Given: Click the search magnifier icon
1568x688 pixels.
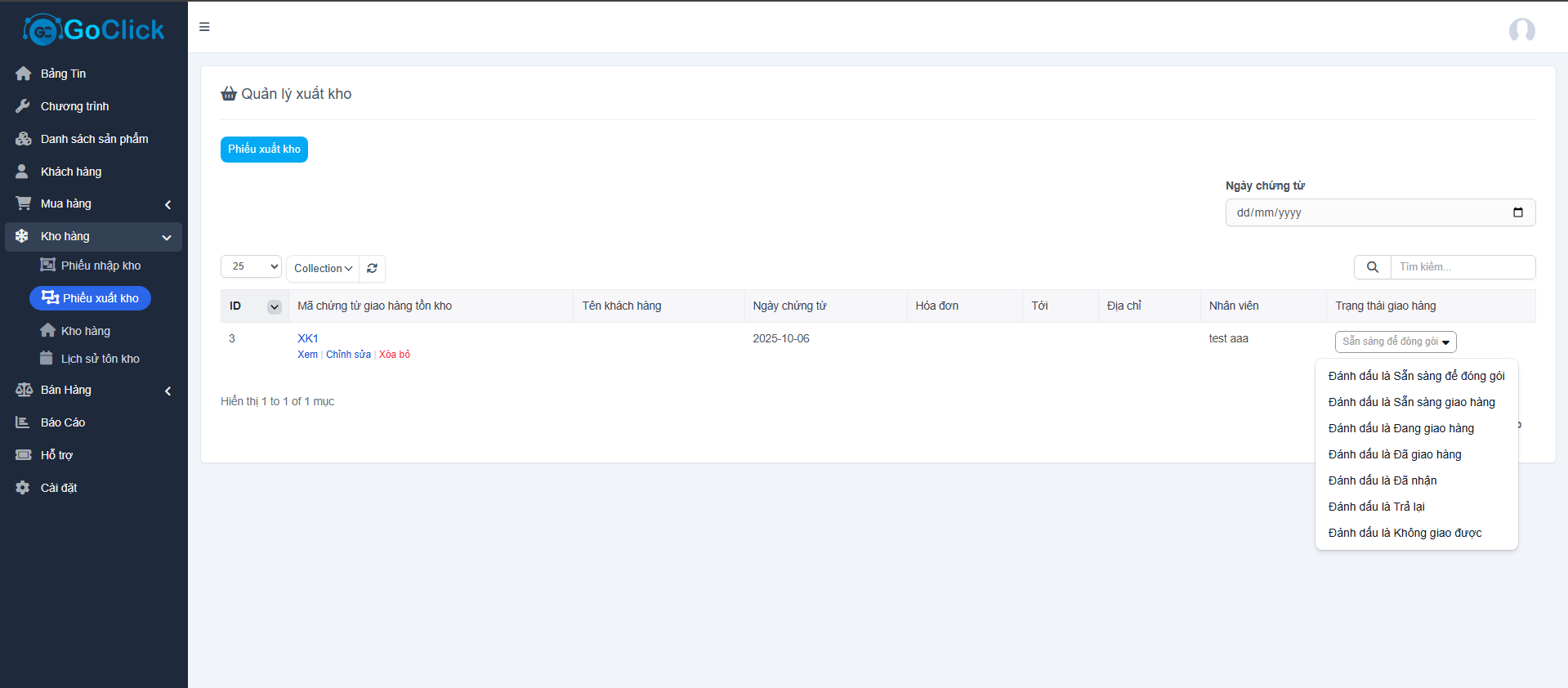Looking at the screenshot, I should point(1372,267).
